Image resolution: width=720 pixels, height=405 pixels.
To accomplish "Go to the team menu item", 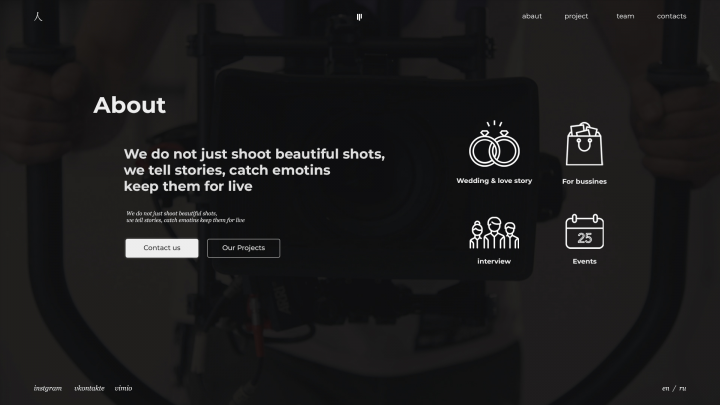I will (x=625, y=16).
